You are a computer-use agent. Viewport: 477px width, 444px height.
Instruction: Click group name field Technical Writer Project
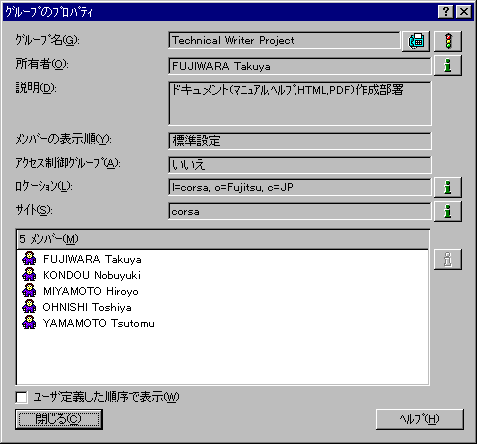(x=284, y=41)
